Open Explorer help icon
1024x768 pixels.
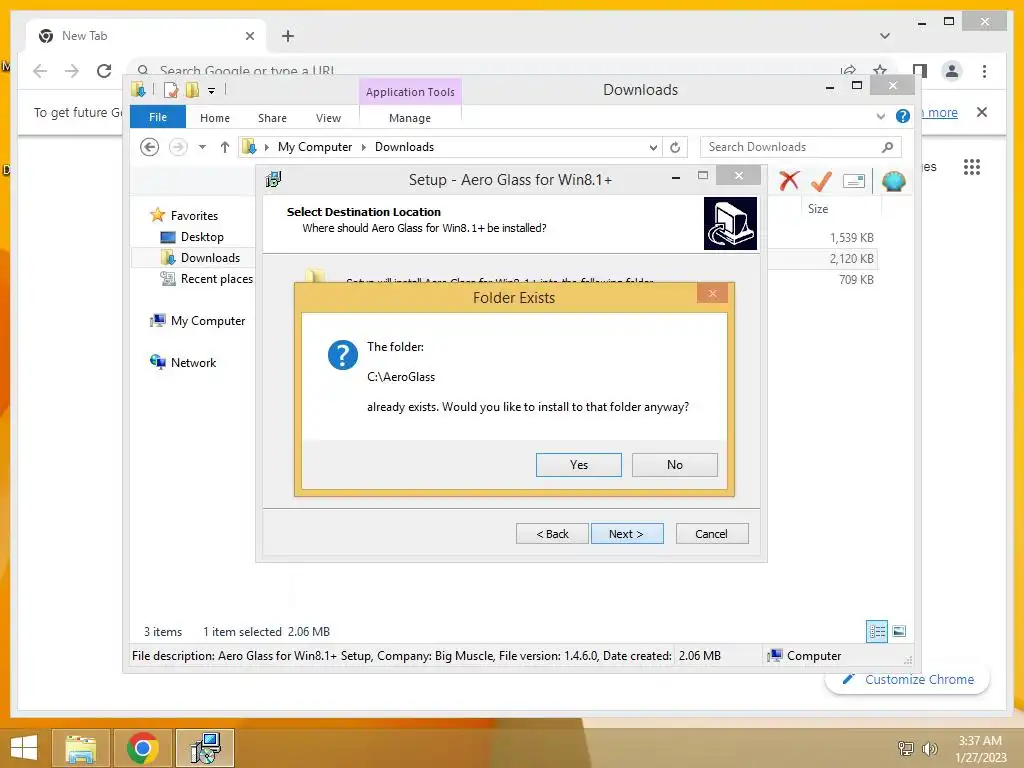[x=903, y=116]
